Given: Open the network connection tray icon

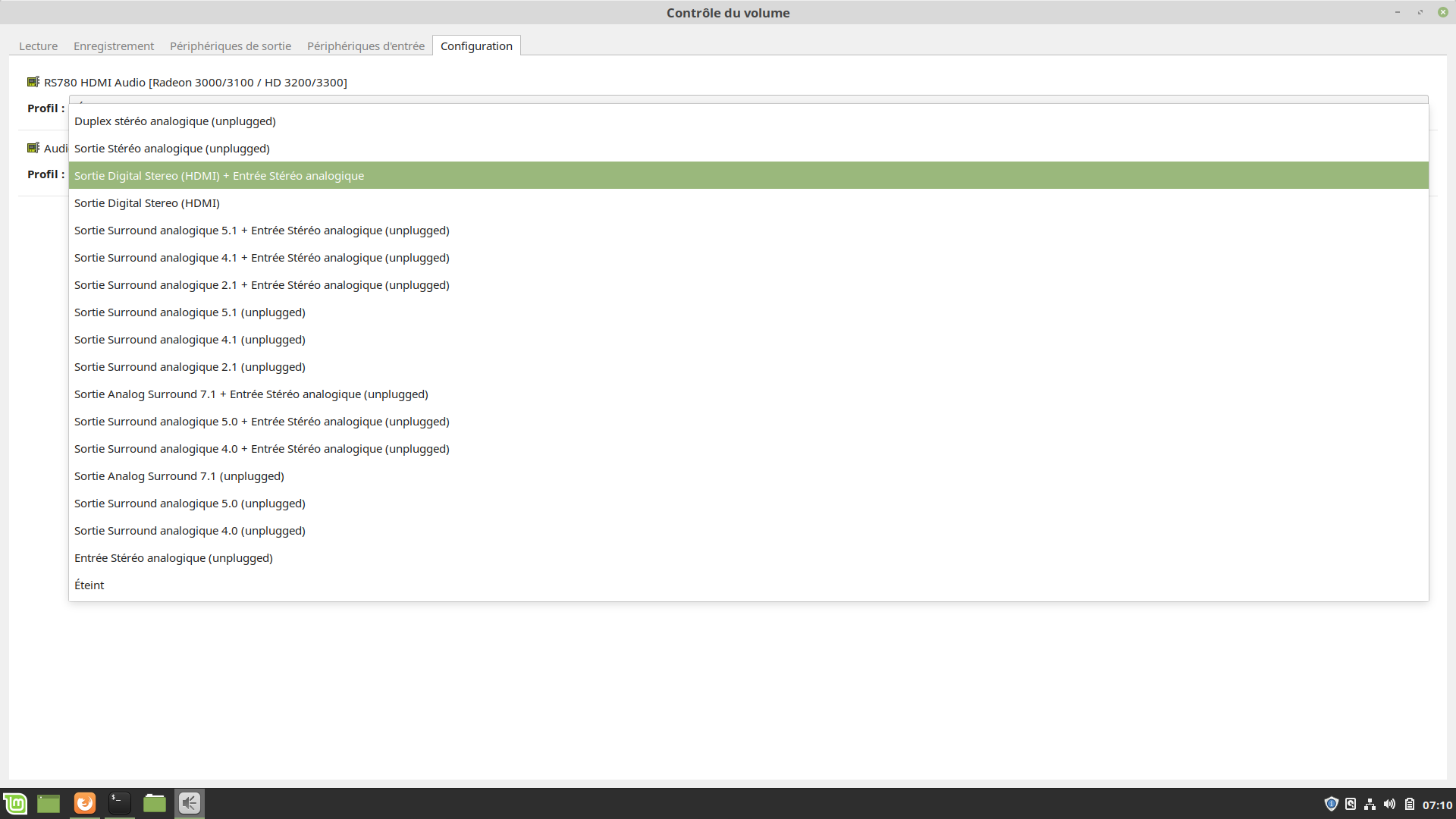Looking at the screenshot, I should coord(1370,804).
